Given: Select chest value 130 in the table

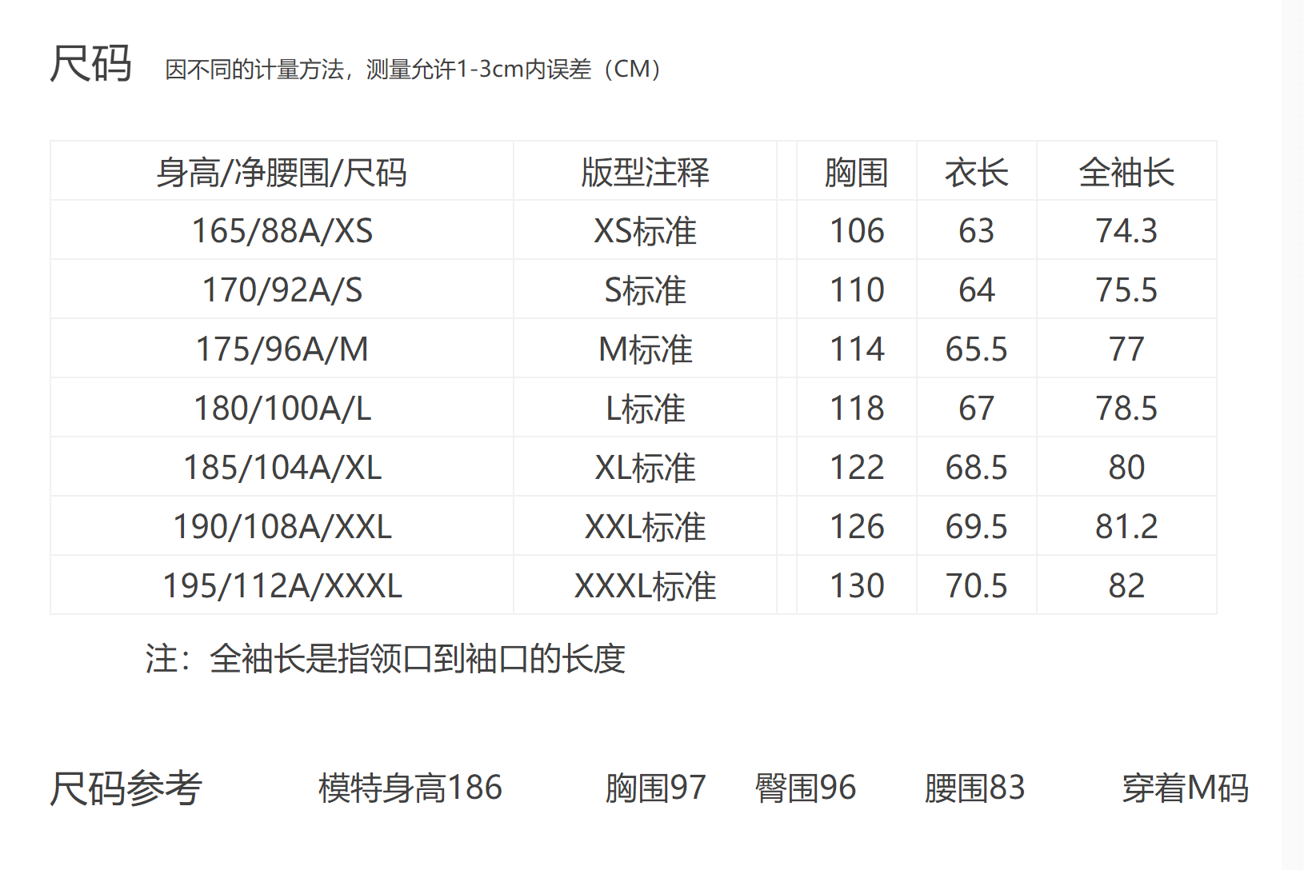Looking at the screenshot, I should 856,586.
